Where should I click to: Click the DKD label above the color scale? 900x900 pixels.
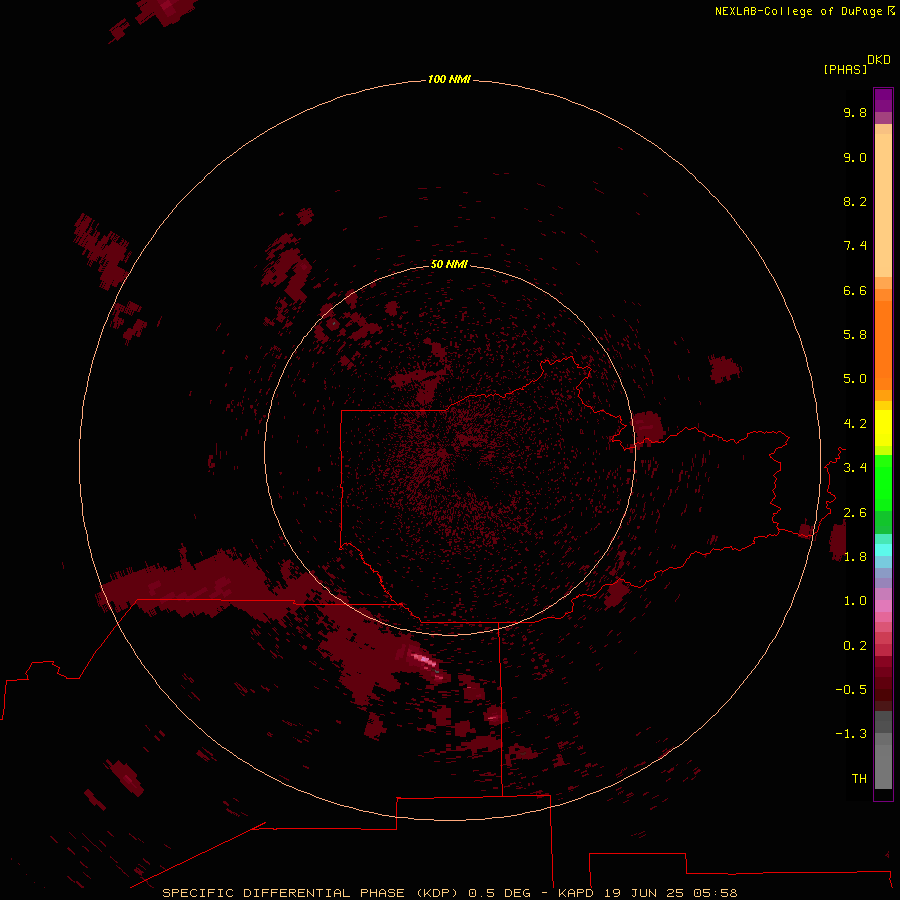[x=878, y=59]
